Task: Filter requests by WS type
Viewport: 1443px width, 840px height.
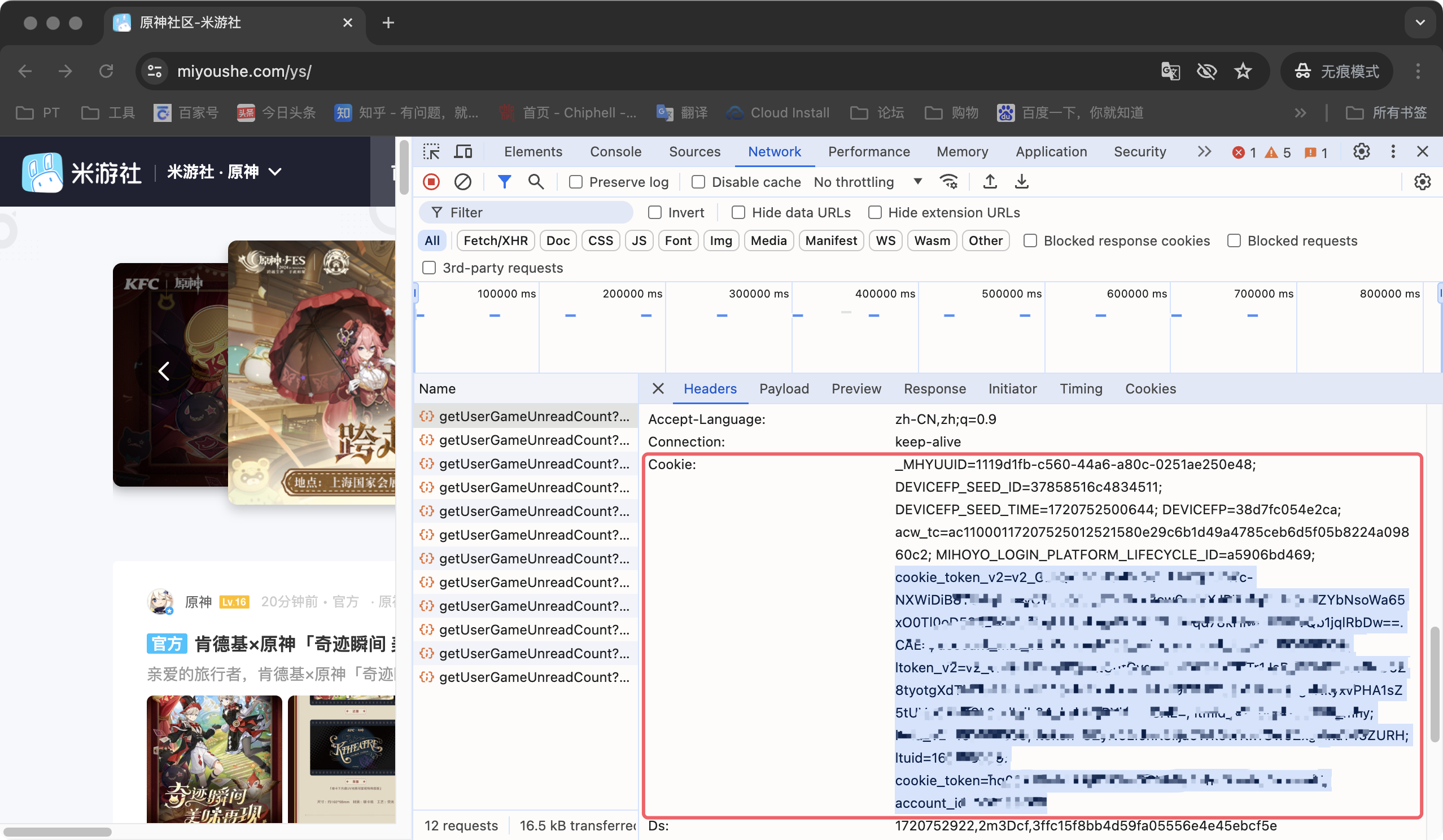Action: (x=885, y=240)
